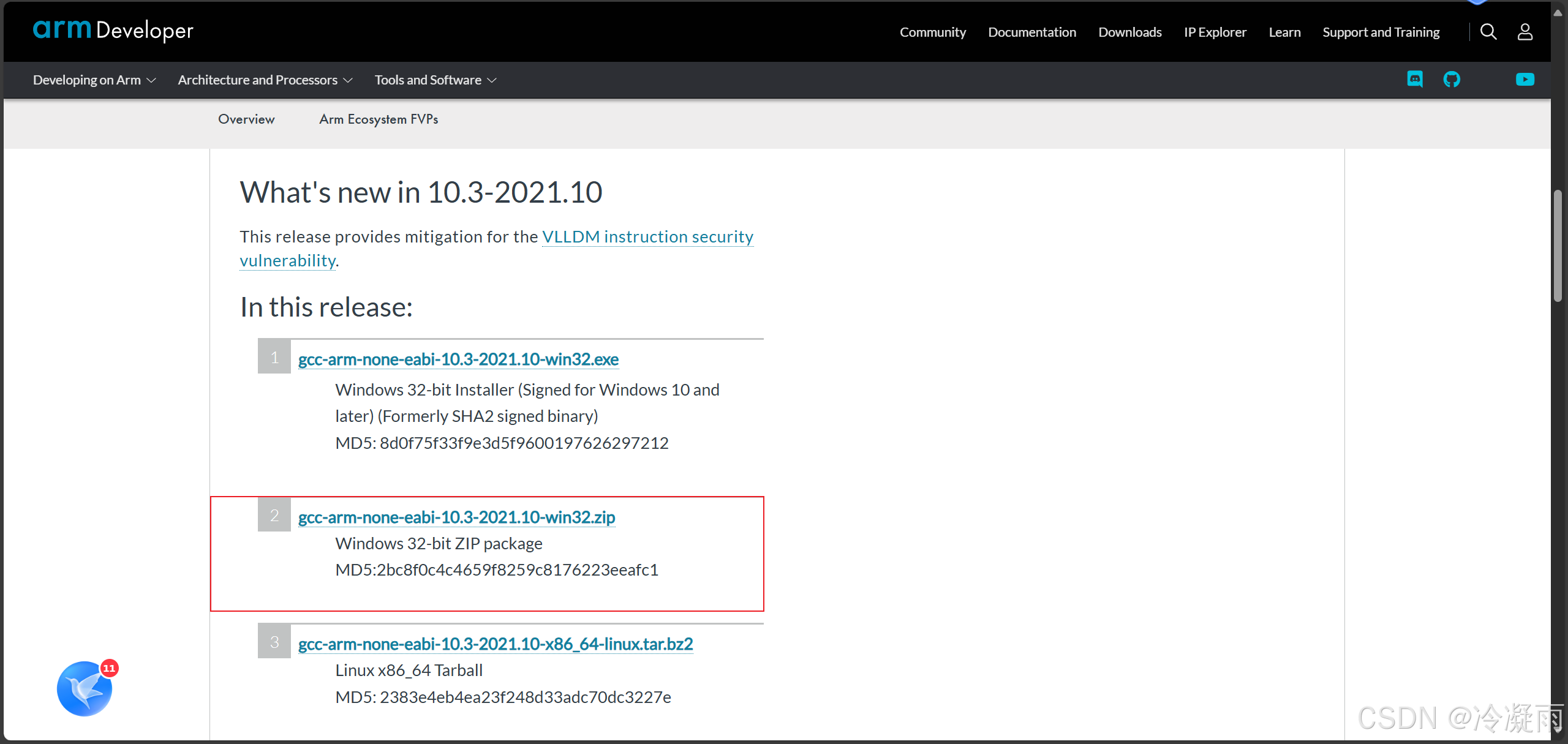Viewport: 1568px width, 744px height.
Task: Click the win32.exe MD5 hash line
Action: (x=502, y=443)
